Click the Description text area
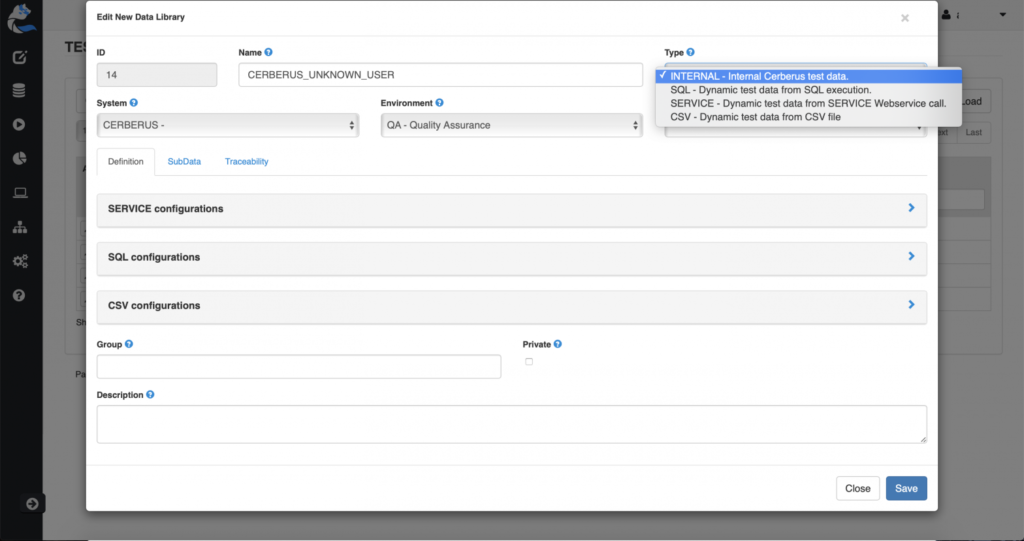The height and width of the screenshot is (541, 1024). click(x=511, y=424)
